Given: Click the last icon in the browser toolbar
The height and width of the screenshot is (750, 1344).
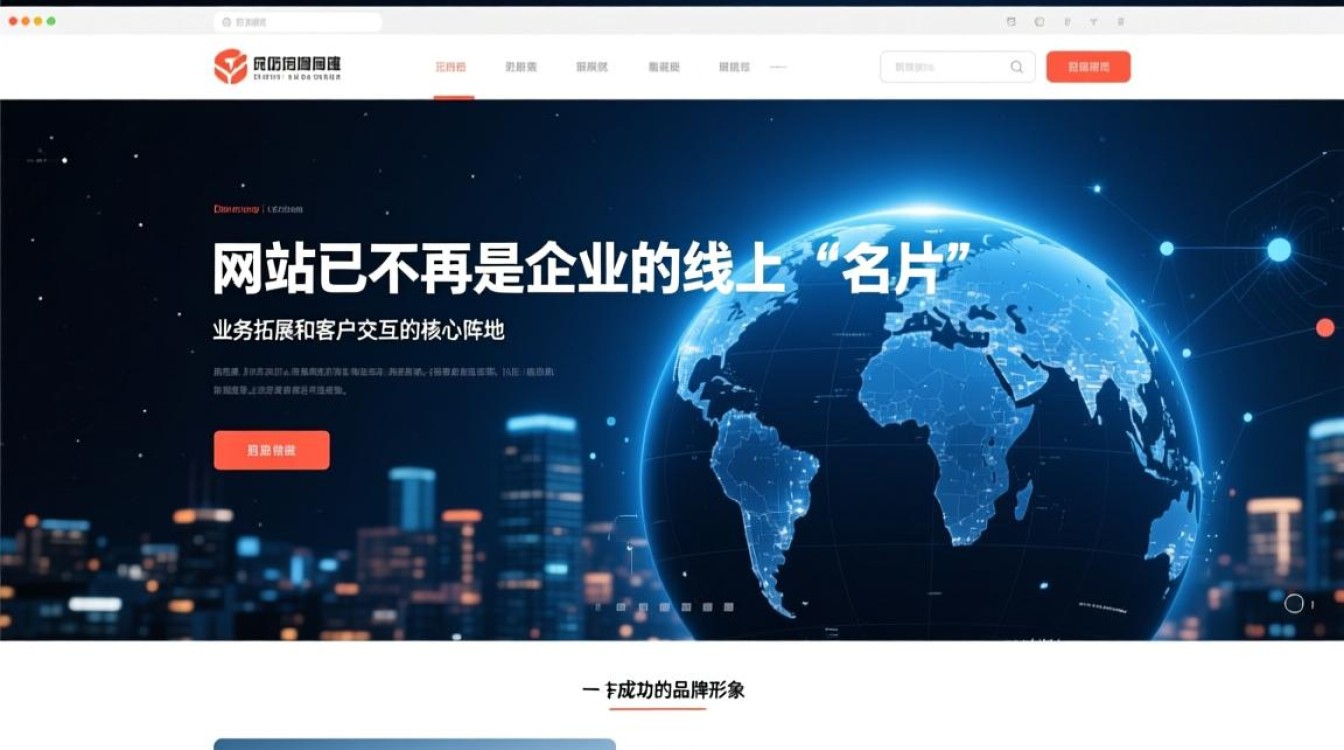Looking at the screenshot, I should tap(1121, 21).
